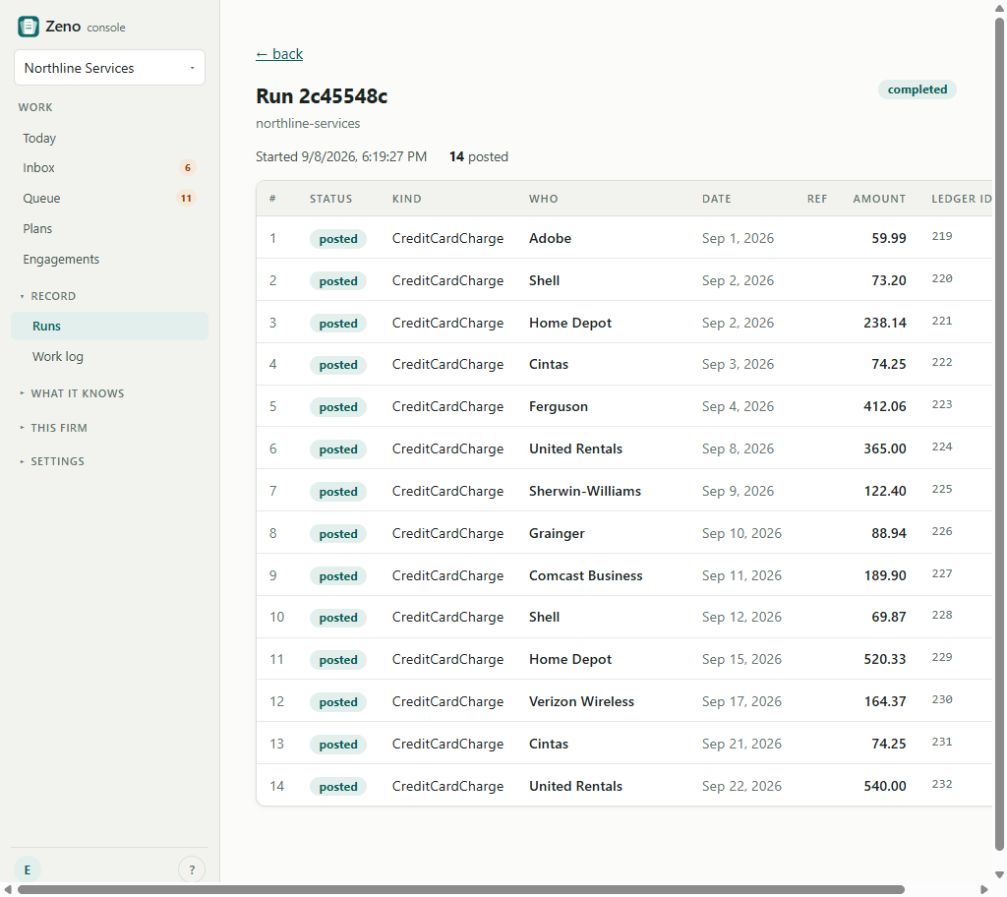The image size is (1007, 897).
Task: Click the scroll down arrow
Action: 999,875
